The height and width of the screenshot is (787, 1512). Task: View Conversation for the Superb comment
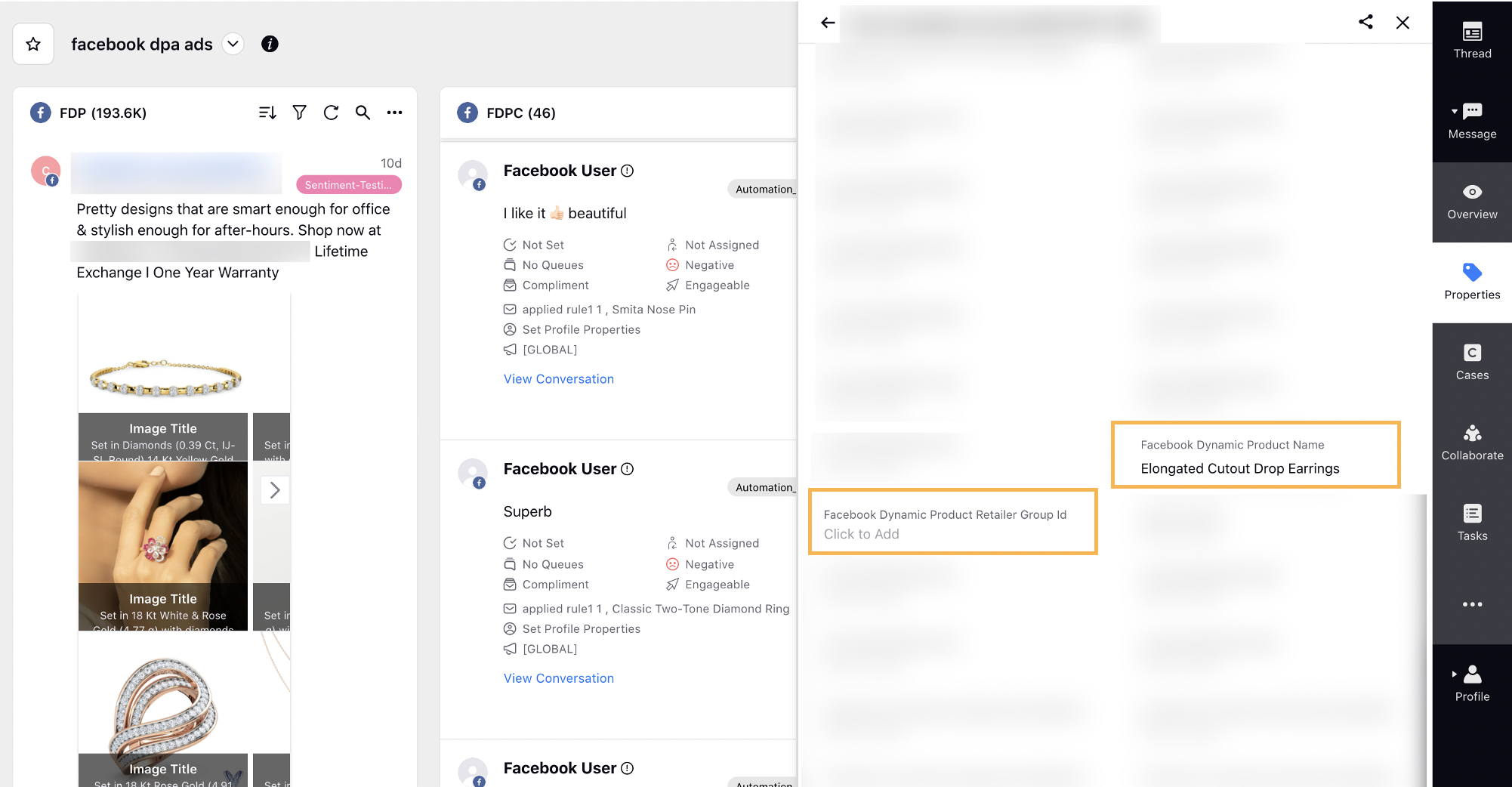click(558, 678)
